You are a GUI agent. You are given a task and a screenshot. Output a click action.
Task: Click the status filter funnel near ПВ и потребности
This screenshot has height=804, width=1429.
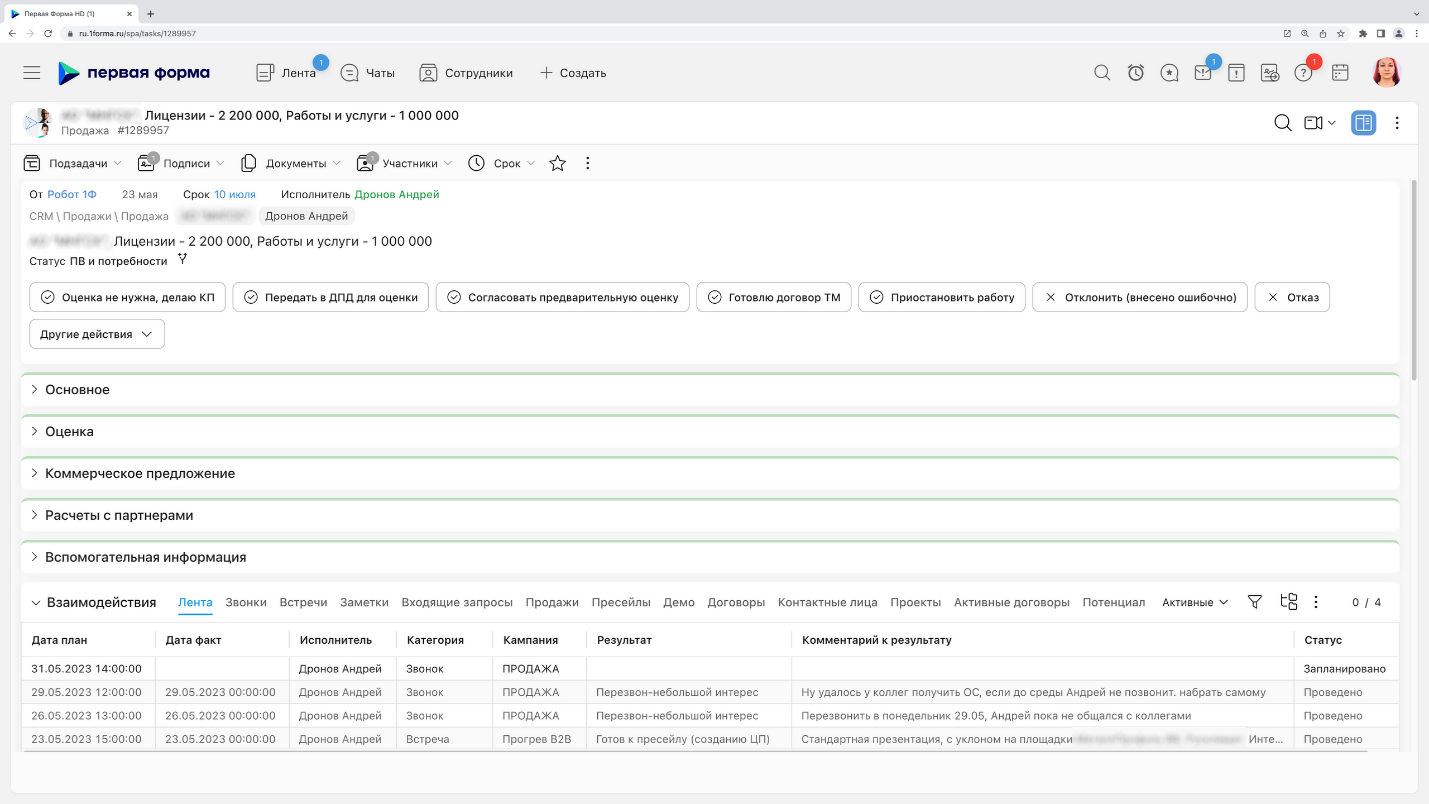pyautogui.click(x=183, y=258)
